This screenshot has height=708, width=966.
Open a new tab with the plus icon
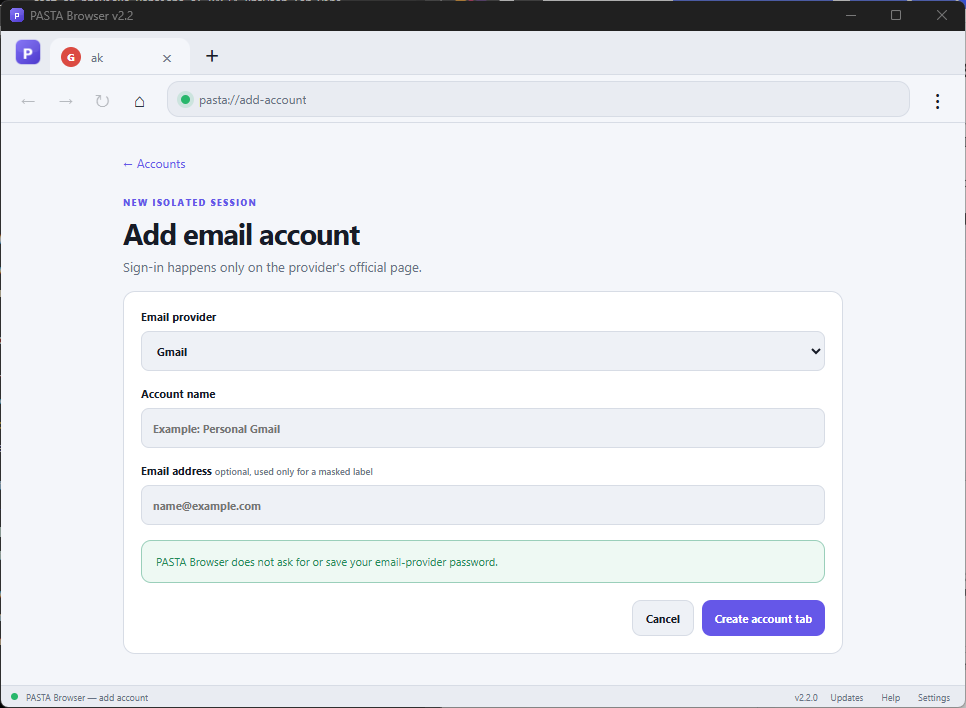pyautogui.click(x=212, y=56)
